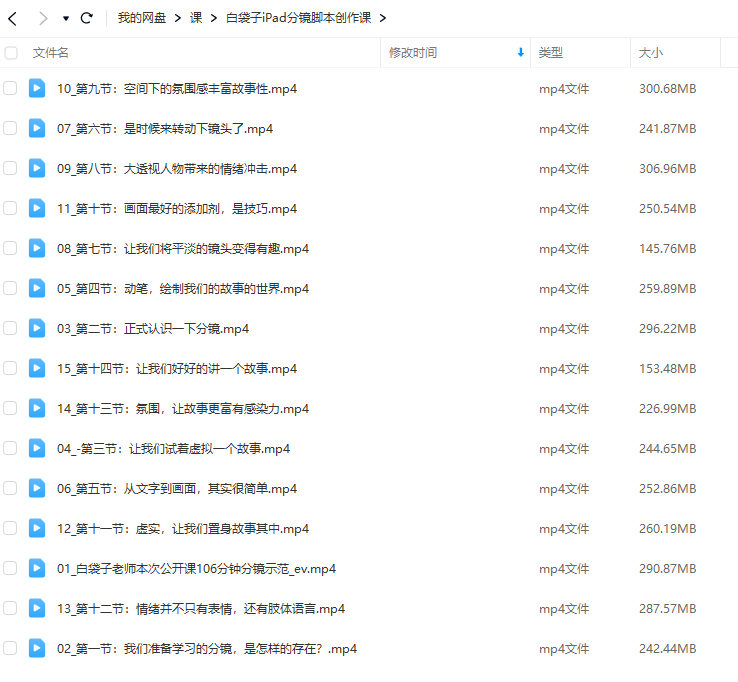
Task: Sort by 大小 column header
Action: [651, 52]
